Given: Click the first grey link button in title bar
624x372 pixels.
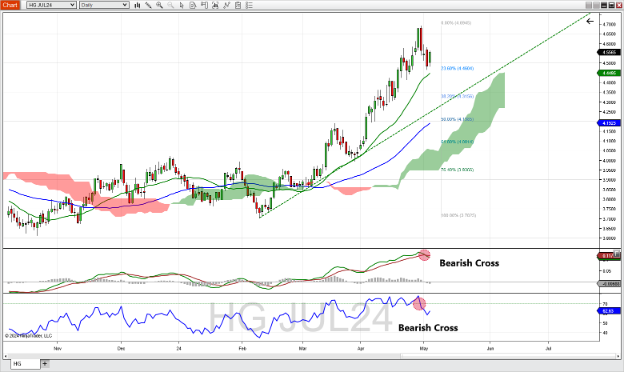Looking at the screenshot, I should point(589,5).
